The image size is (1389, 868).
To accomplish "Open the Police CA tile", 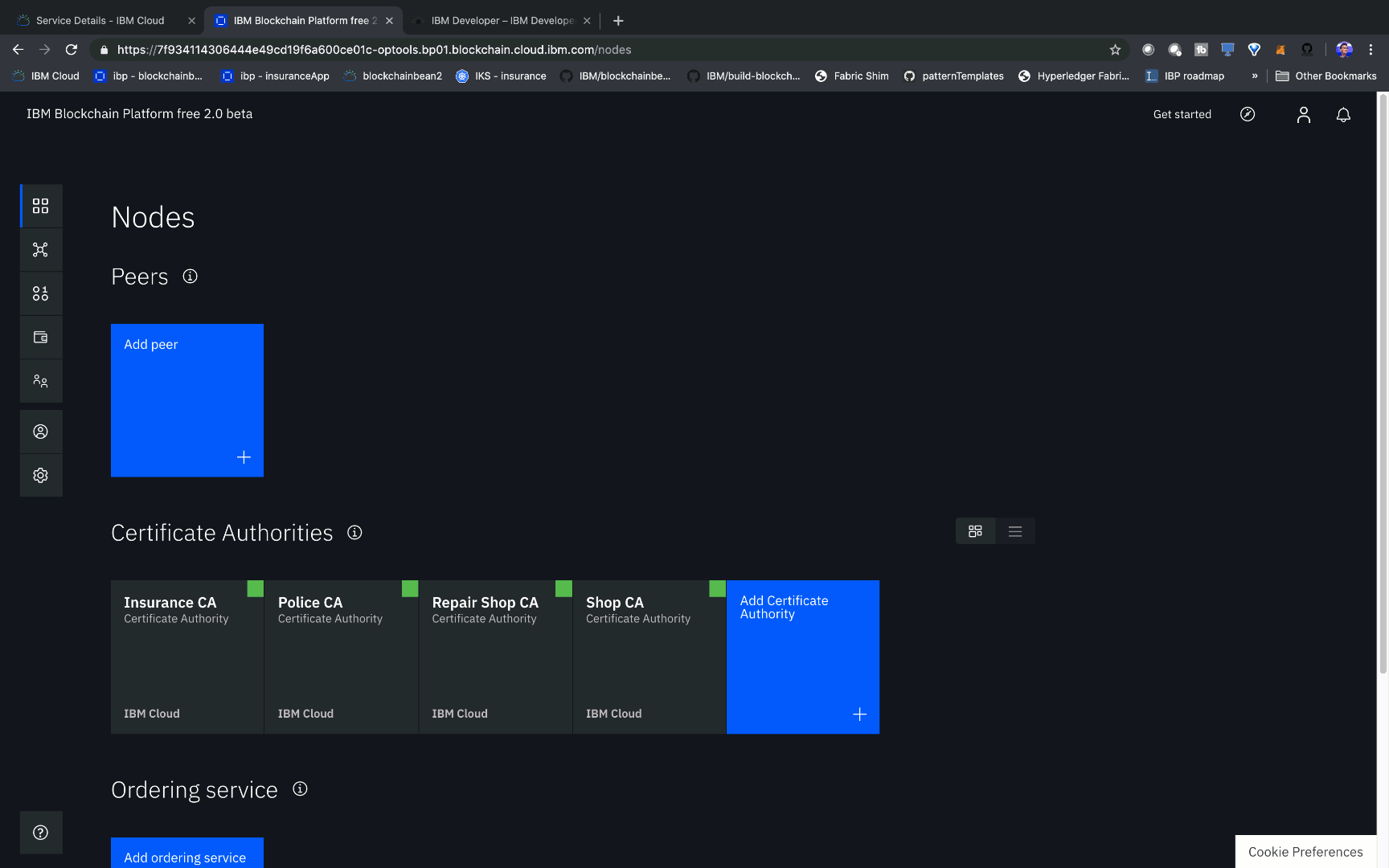I will (x=342, y=657).
